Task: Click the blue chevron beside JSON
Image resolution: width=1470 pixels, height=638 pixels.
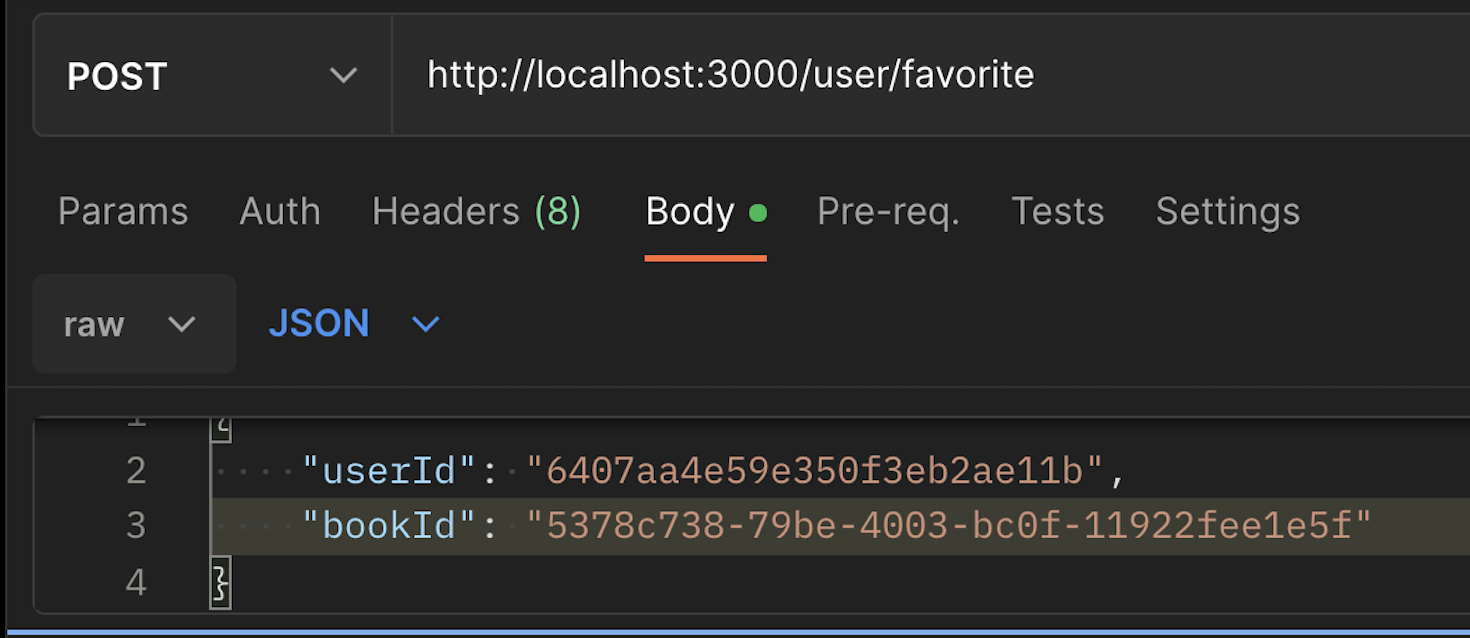Action: click(426, 324)
